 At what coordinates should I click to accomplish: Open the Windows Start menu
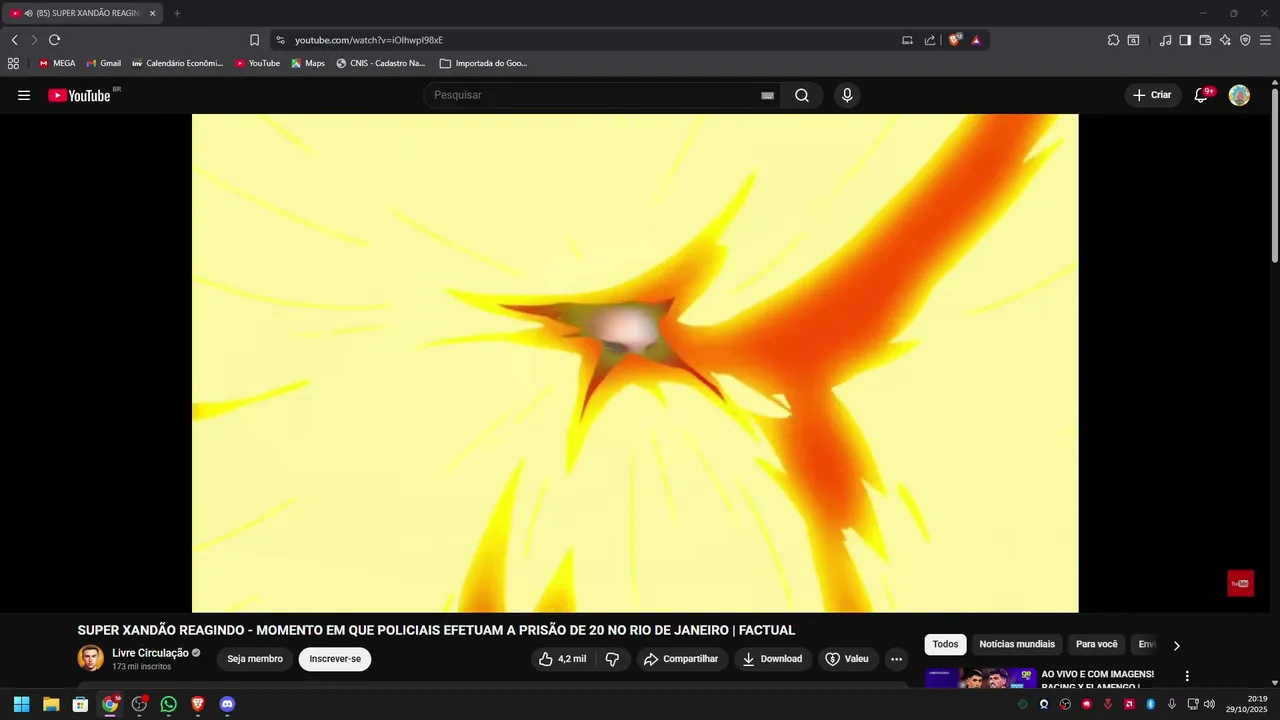[x=21, y=704]
